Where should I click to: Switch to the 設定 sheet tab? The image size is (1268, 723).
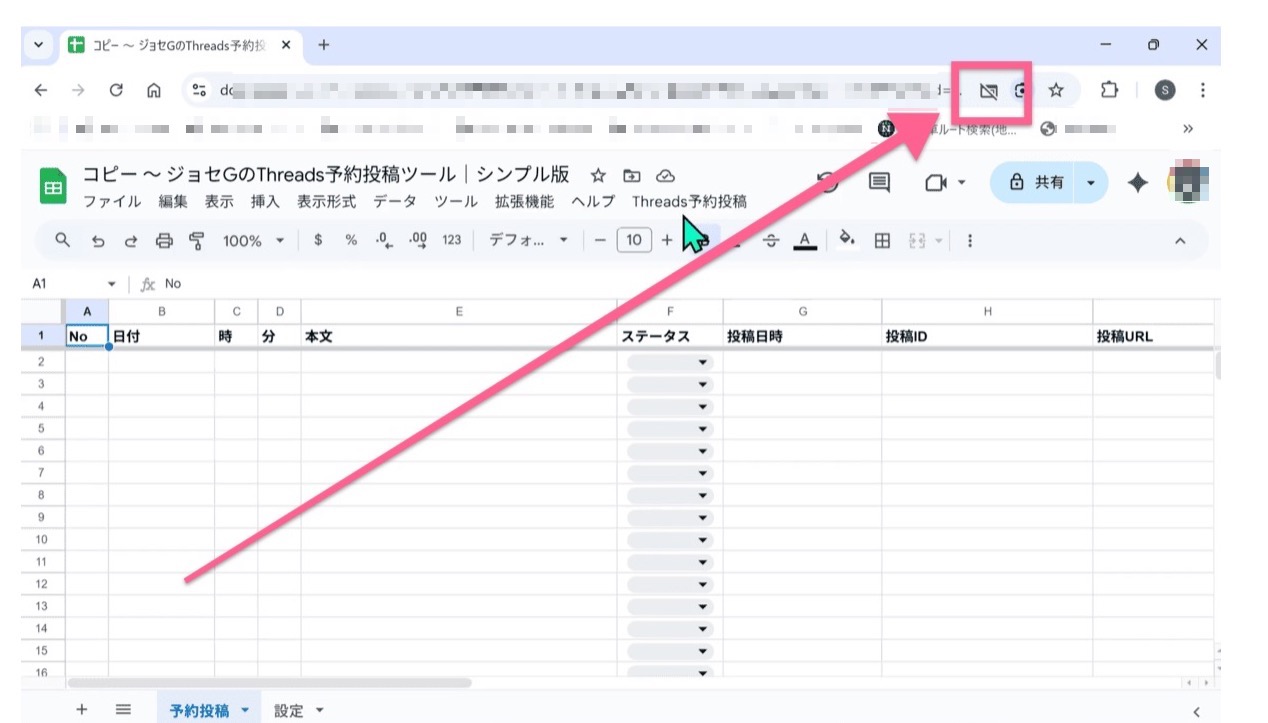288,711
